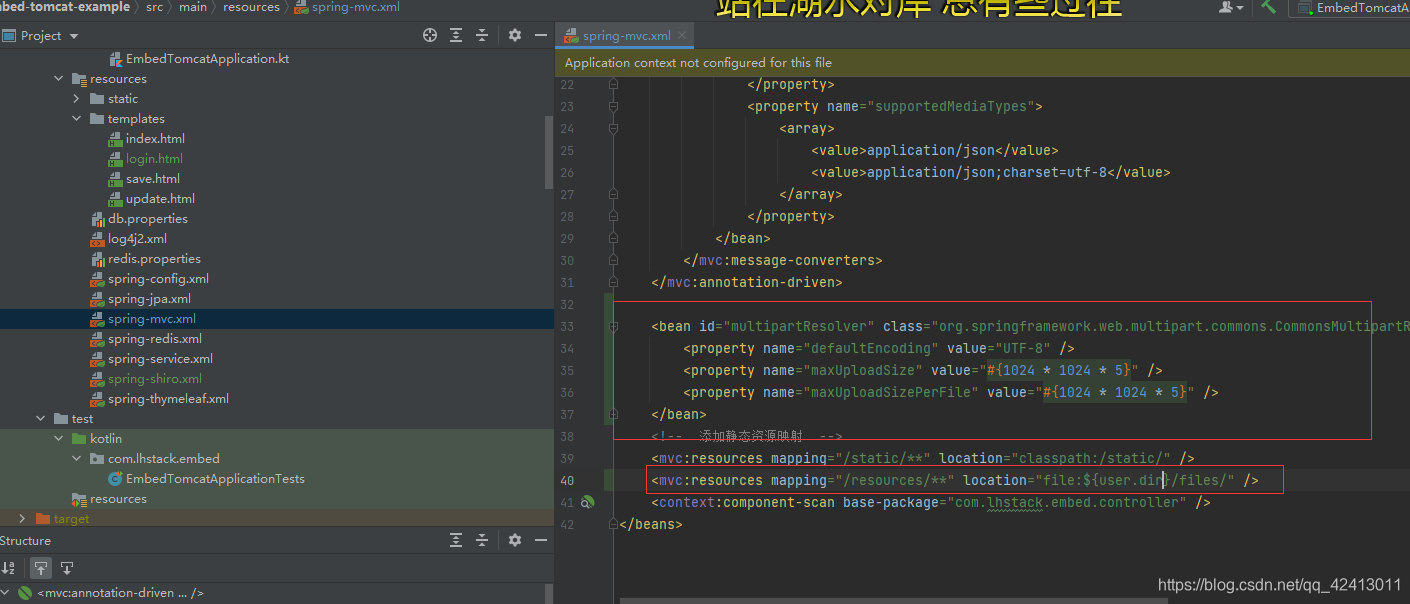Click Spring bean gutter icon at line 41
The height and width of the screenshot is (604, 1410).
tap(588, 502)
